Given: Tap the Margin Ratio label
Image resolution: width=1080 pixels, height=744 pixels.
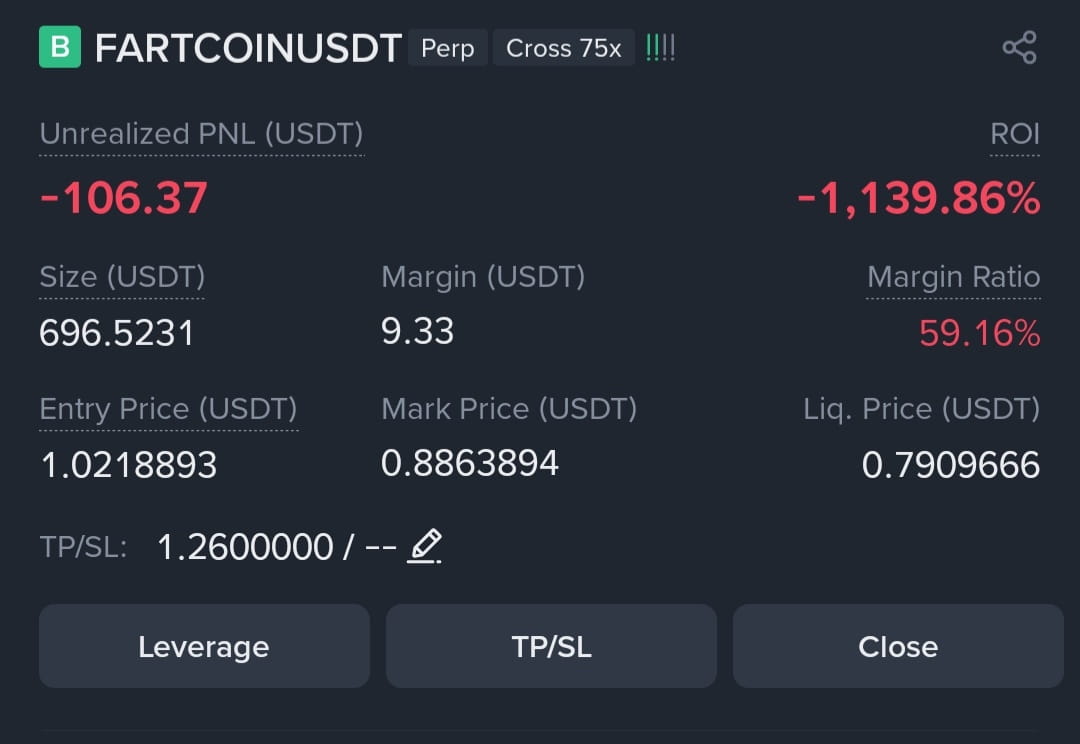Looking at the screenshot, I should (953, 277).
